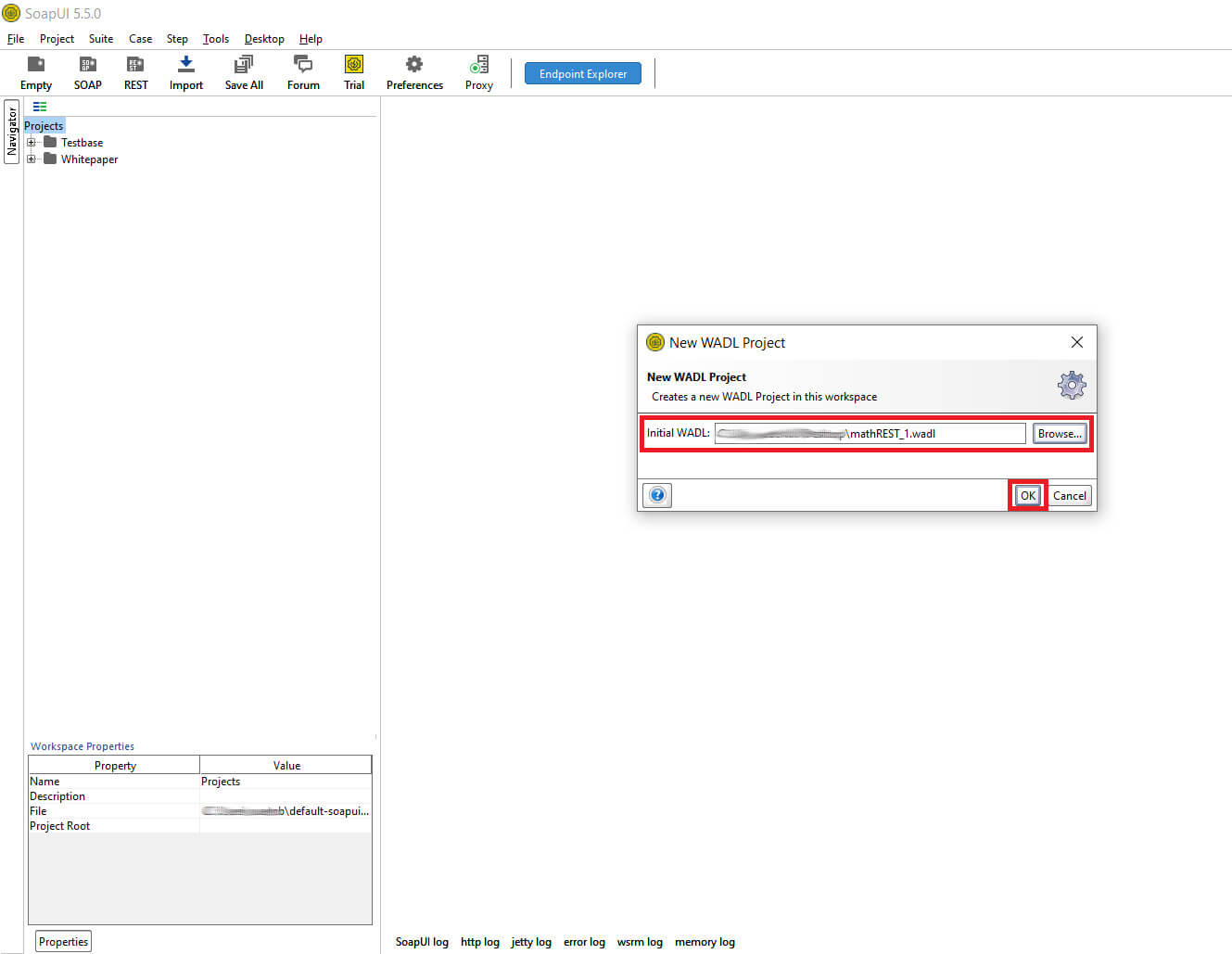The image size is (1232, 954).
Task: Close the New WADL Project dialog
Action: pyautogui.click(x=1076, y=342)
